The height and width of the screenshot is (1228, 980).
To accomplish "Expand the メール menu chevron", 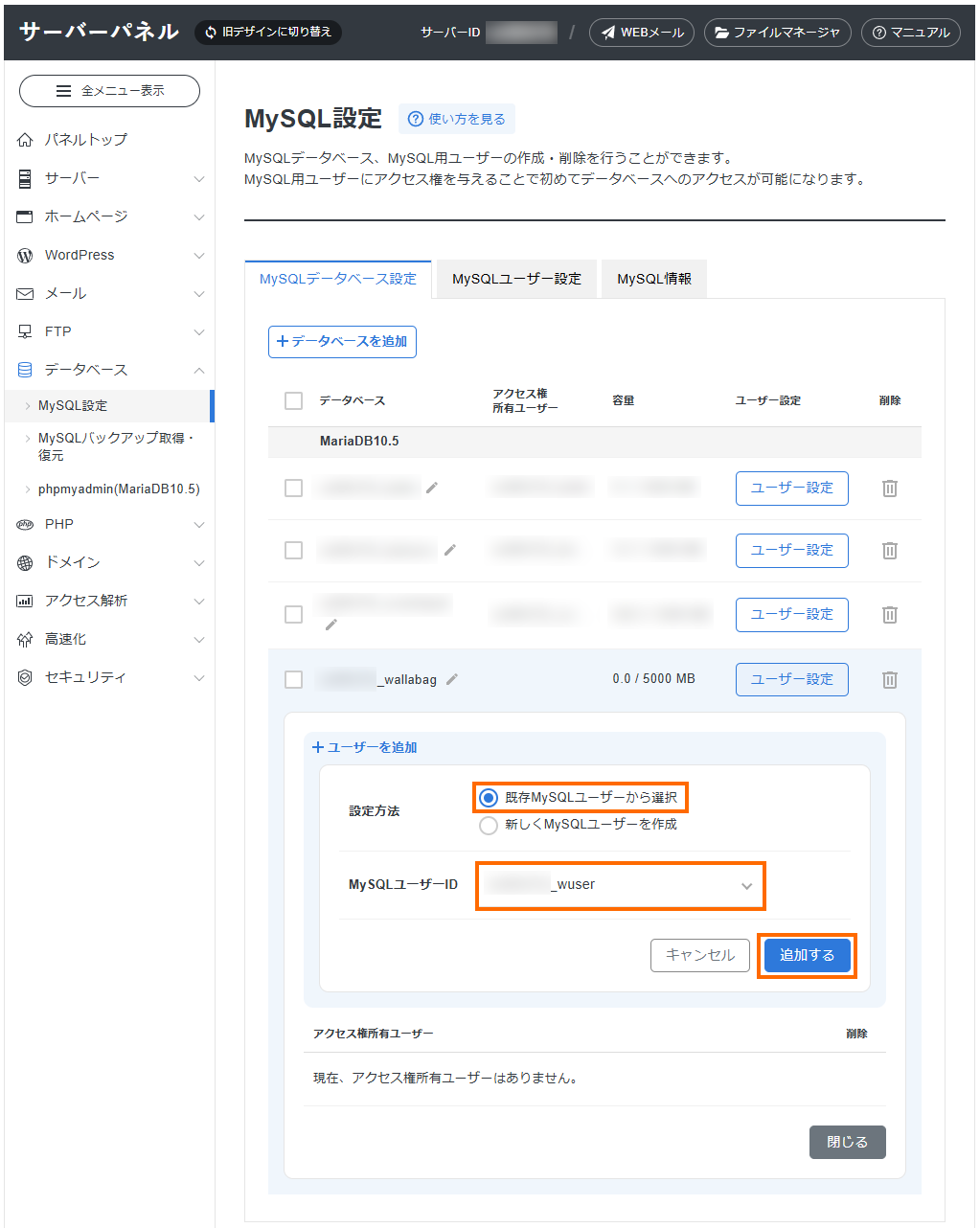I will 199,294.
